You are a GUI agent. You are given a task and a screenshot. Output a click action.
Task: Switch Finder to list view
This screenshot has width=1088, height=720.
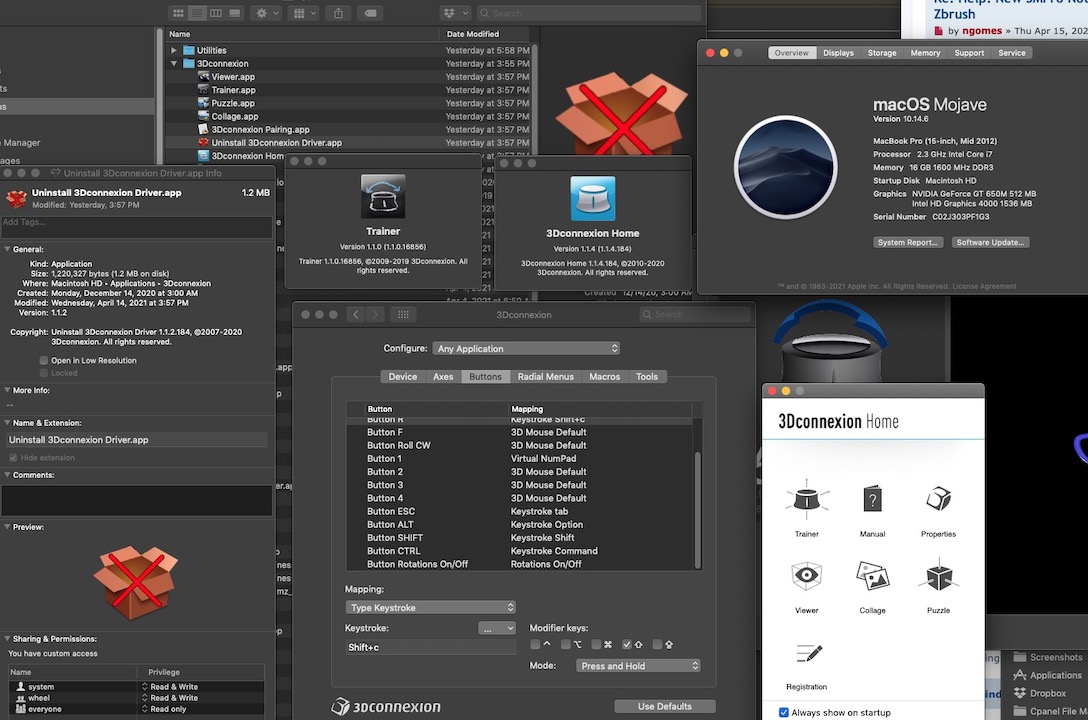pos(197,13)
